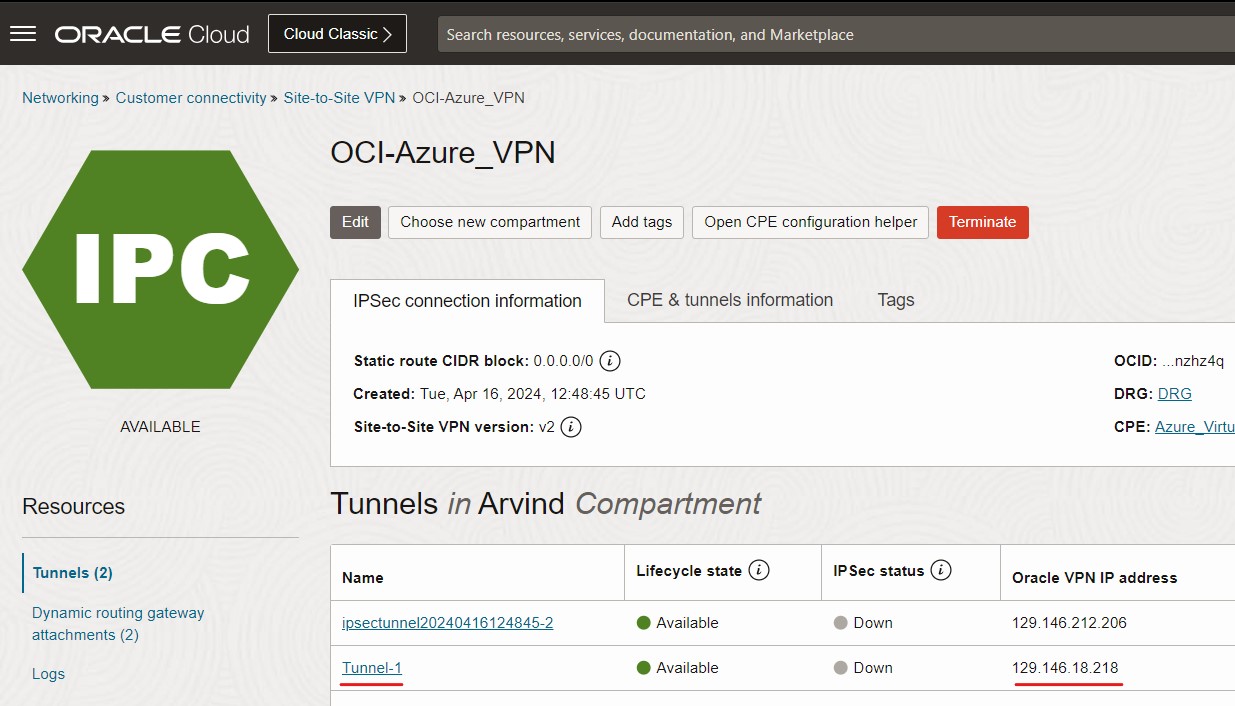The height and width of the screenshot is (706, 1235).
Task: Select IPSec connection information tab
Action: click(x=467, y=301)
